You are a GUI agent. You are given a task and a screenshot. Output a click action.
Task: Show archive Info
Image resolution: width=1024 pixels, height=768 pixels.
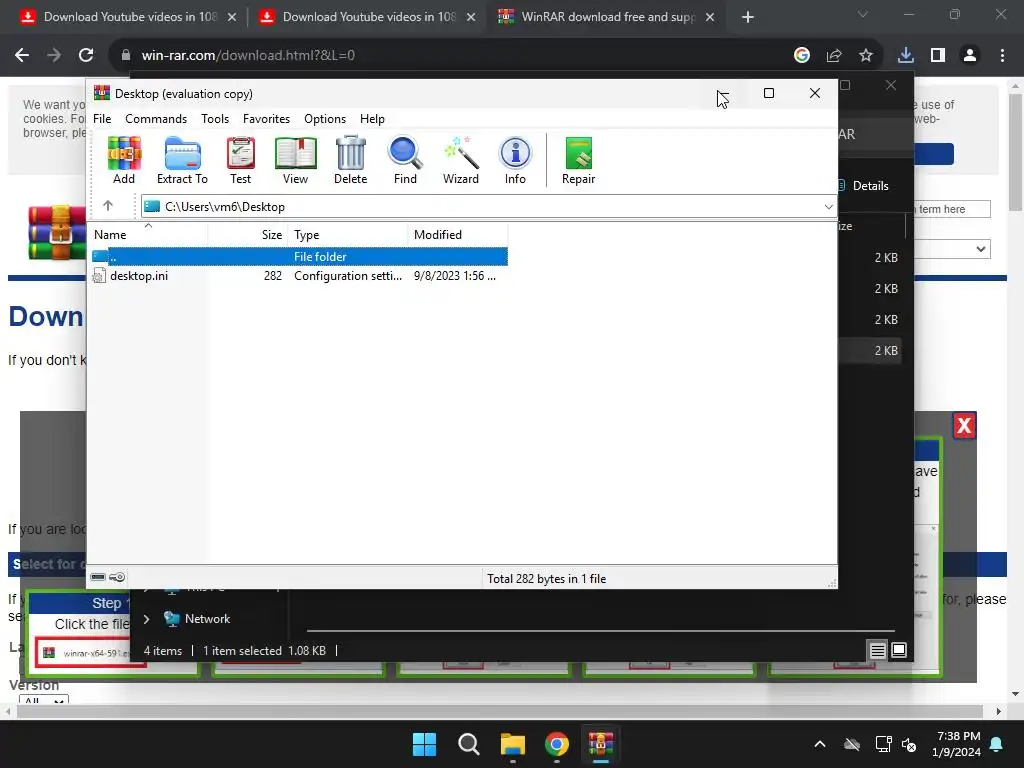[x=515, y=161]
